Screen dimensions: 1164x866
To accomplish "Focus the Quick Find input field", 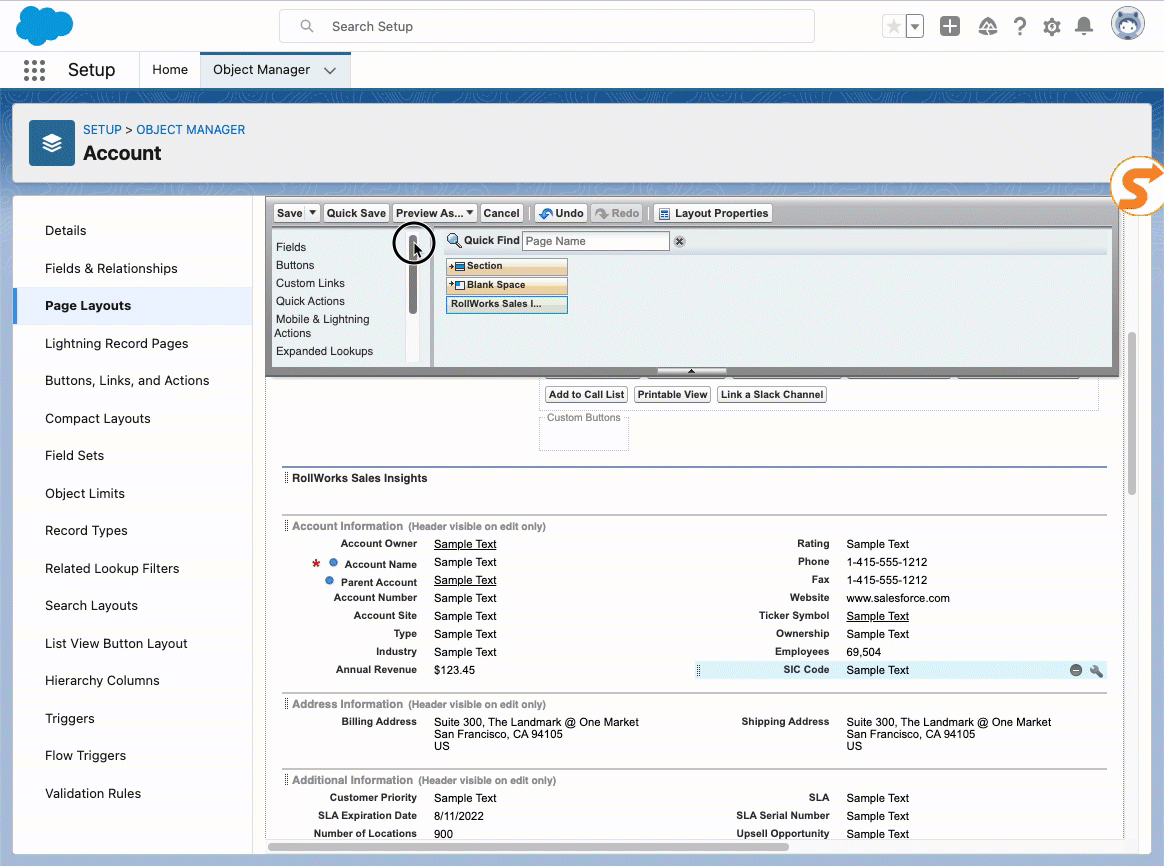I will point(595,241).
